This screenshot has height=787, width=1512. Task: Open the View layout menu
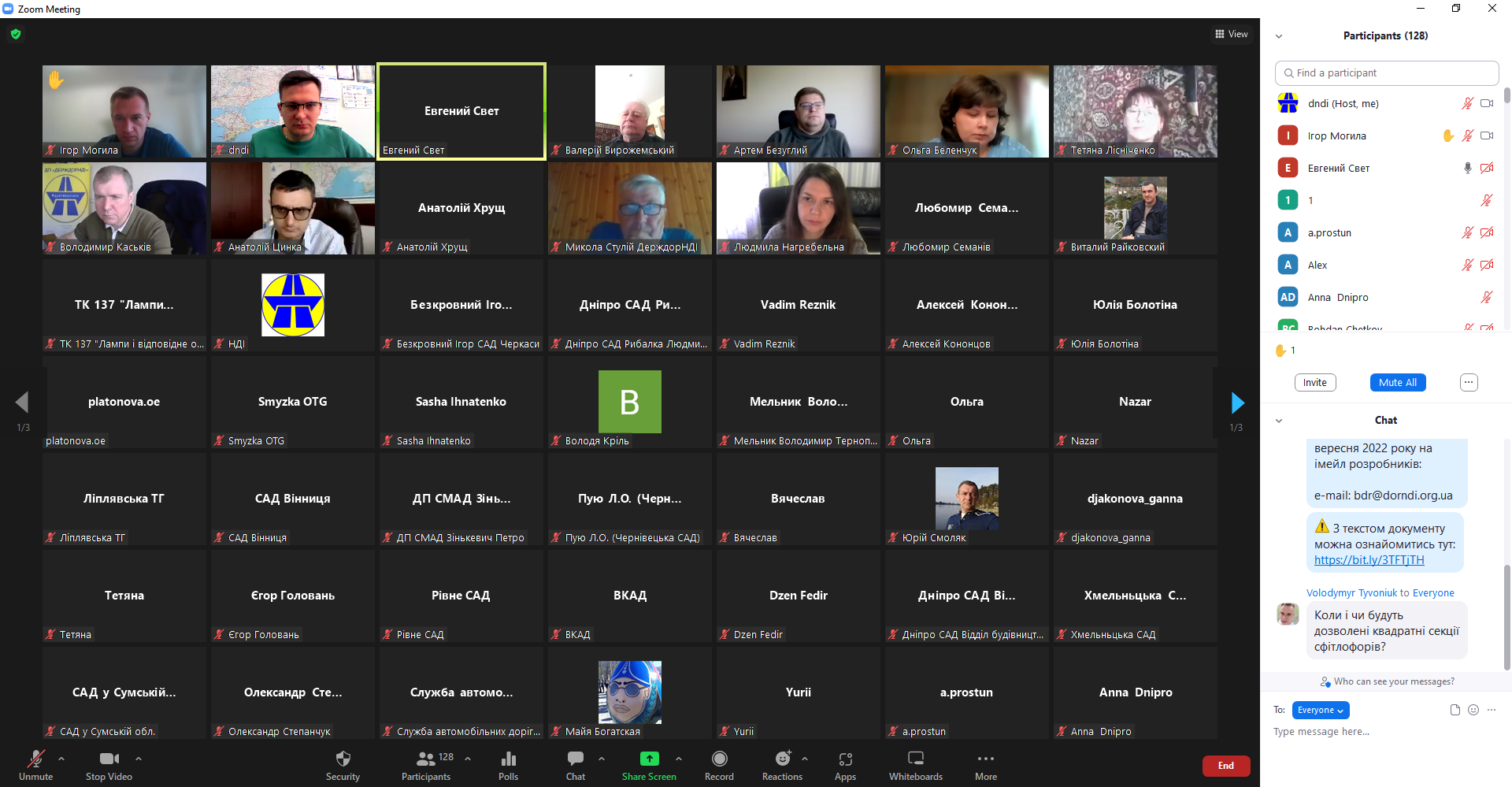1232,34
